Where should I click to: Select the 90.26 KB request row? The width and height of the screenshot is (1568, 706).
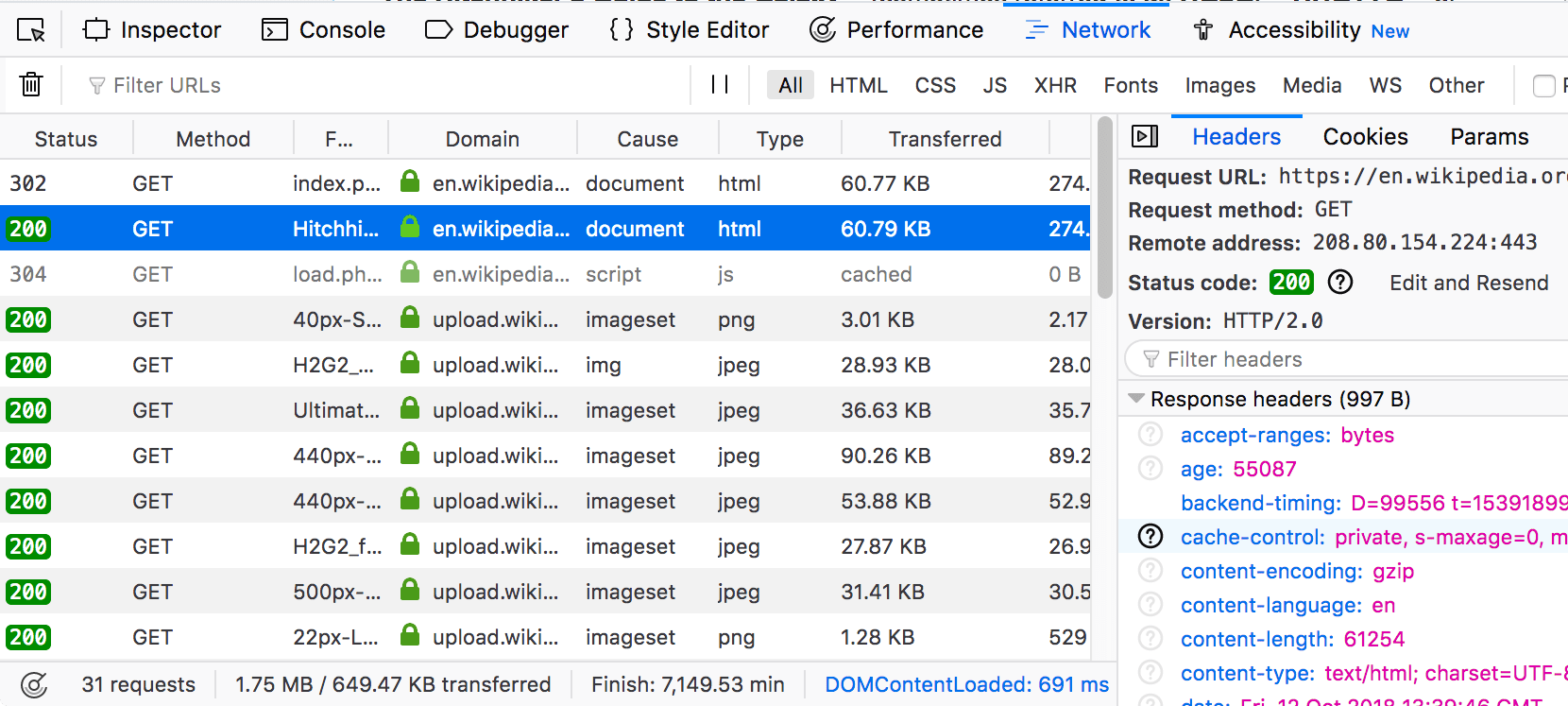[x=545, y=456]
